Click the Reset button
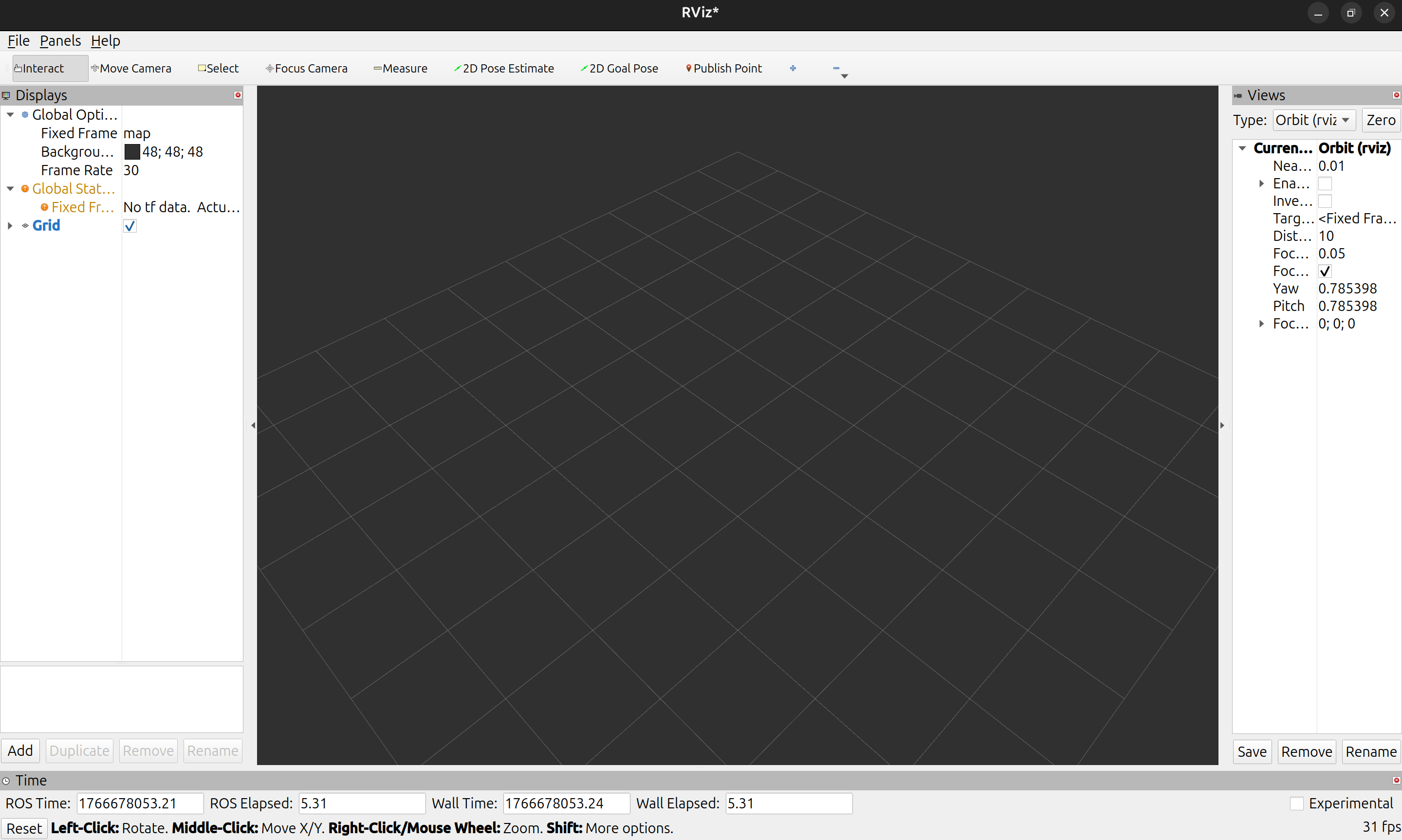The image size is (1402, 840). coord(24,829)
